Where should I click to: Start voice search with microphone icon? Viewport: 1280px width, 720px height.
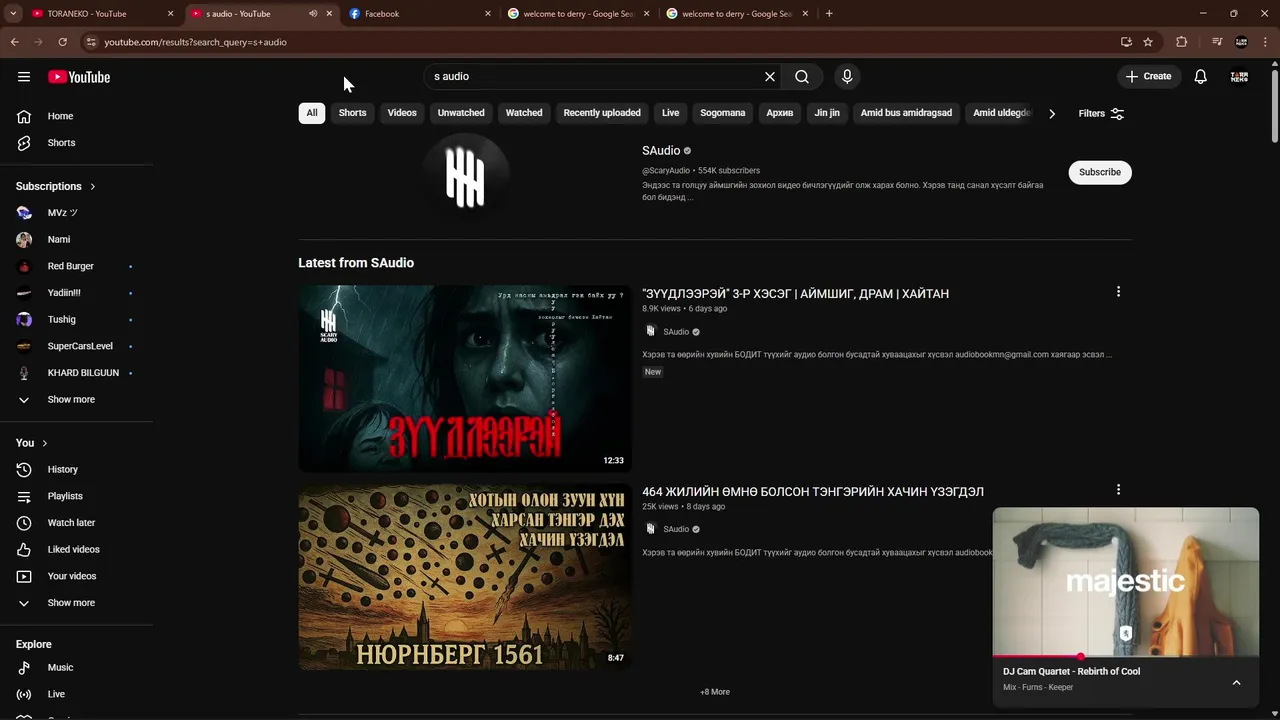point(847,77)
